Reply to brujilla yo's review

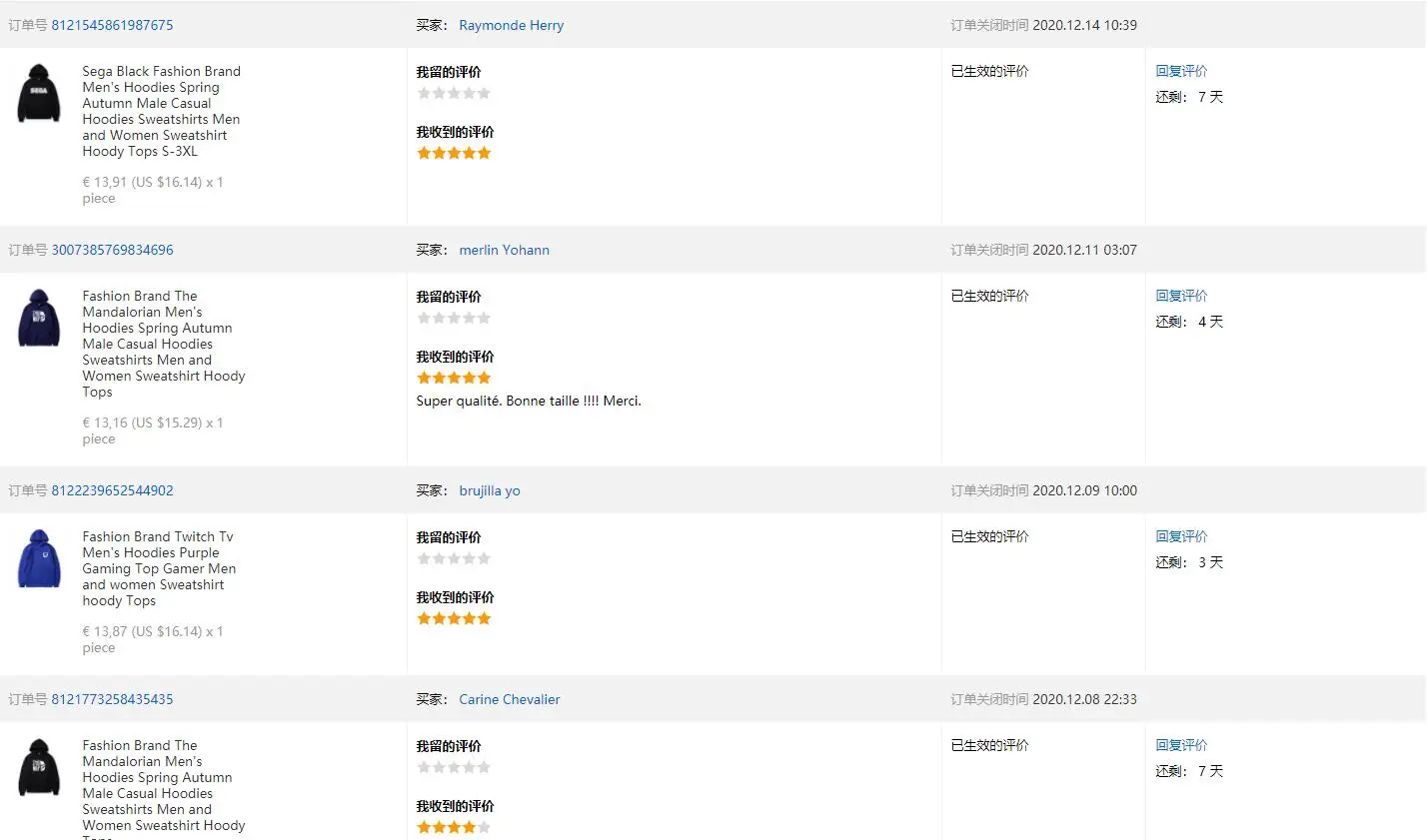[x=1181, y=536]
